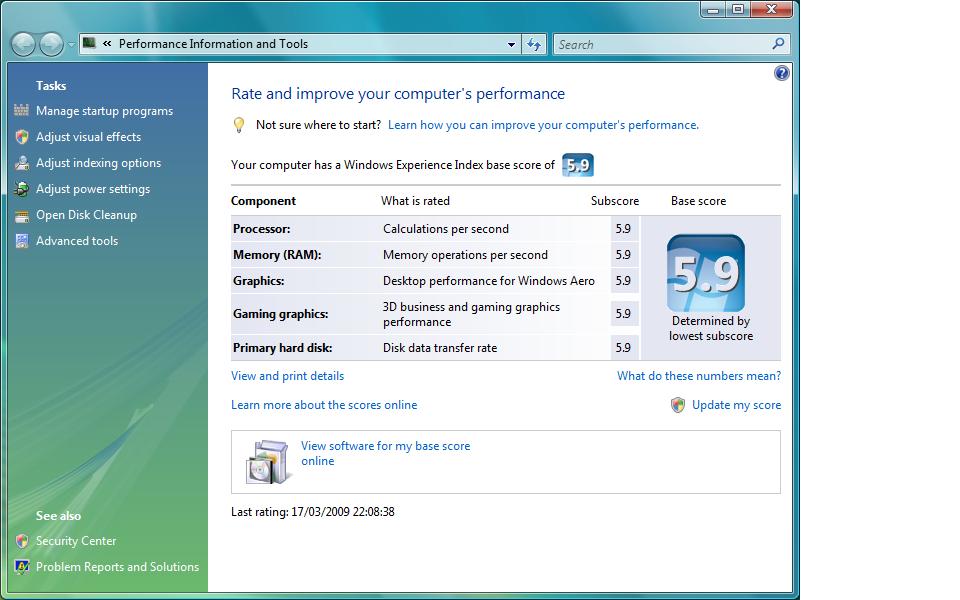
Task: Click View software for my base score online
Action: click(385, 453)
